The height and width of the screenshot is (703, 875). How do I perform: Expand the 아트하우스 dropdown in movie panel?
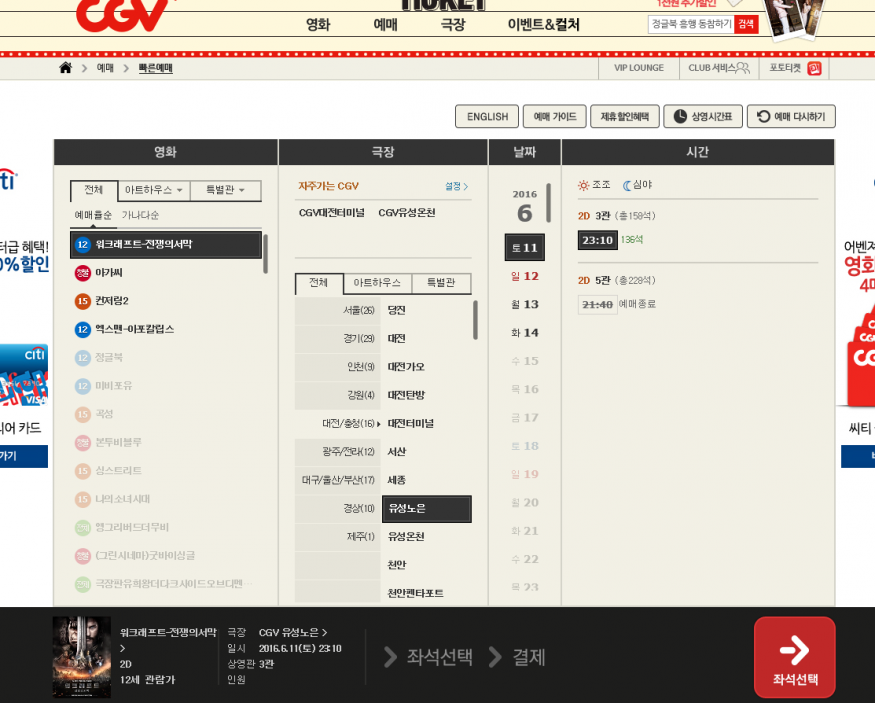point(153,190)
